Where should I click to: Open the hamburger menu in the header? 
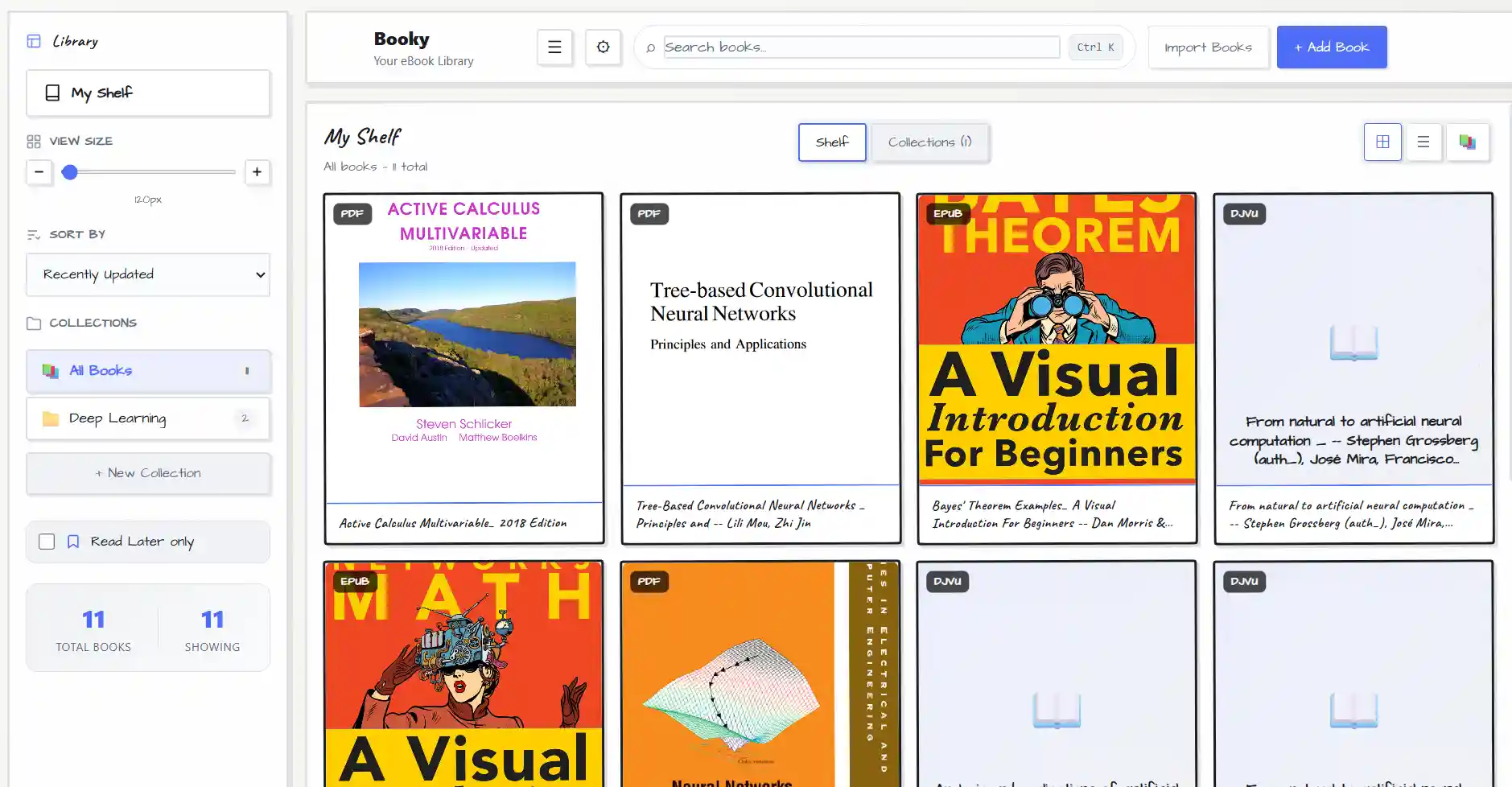554,47
